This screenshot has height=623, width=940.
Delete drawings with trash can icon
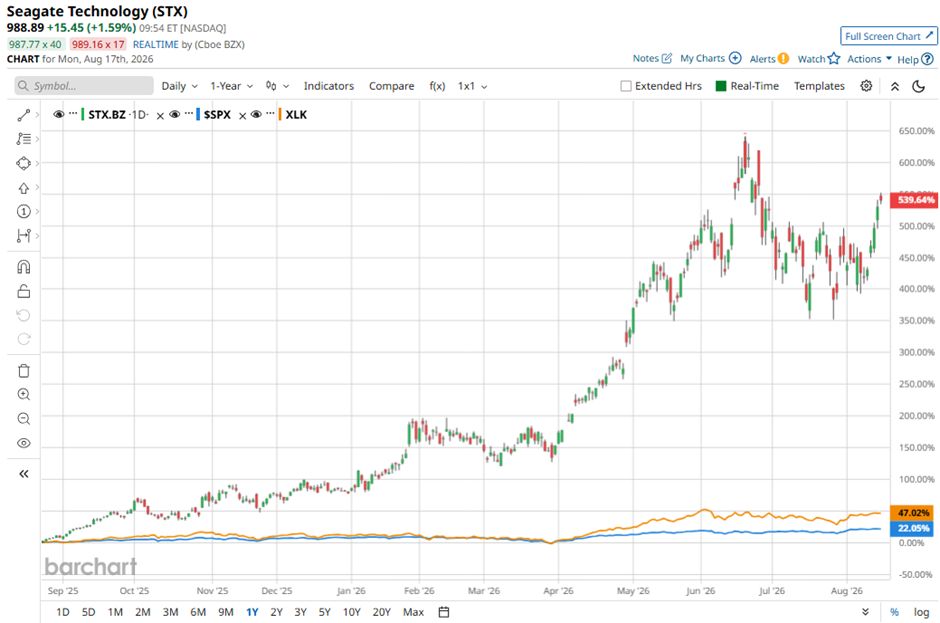(23, 371)
